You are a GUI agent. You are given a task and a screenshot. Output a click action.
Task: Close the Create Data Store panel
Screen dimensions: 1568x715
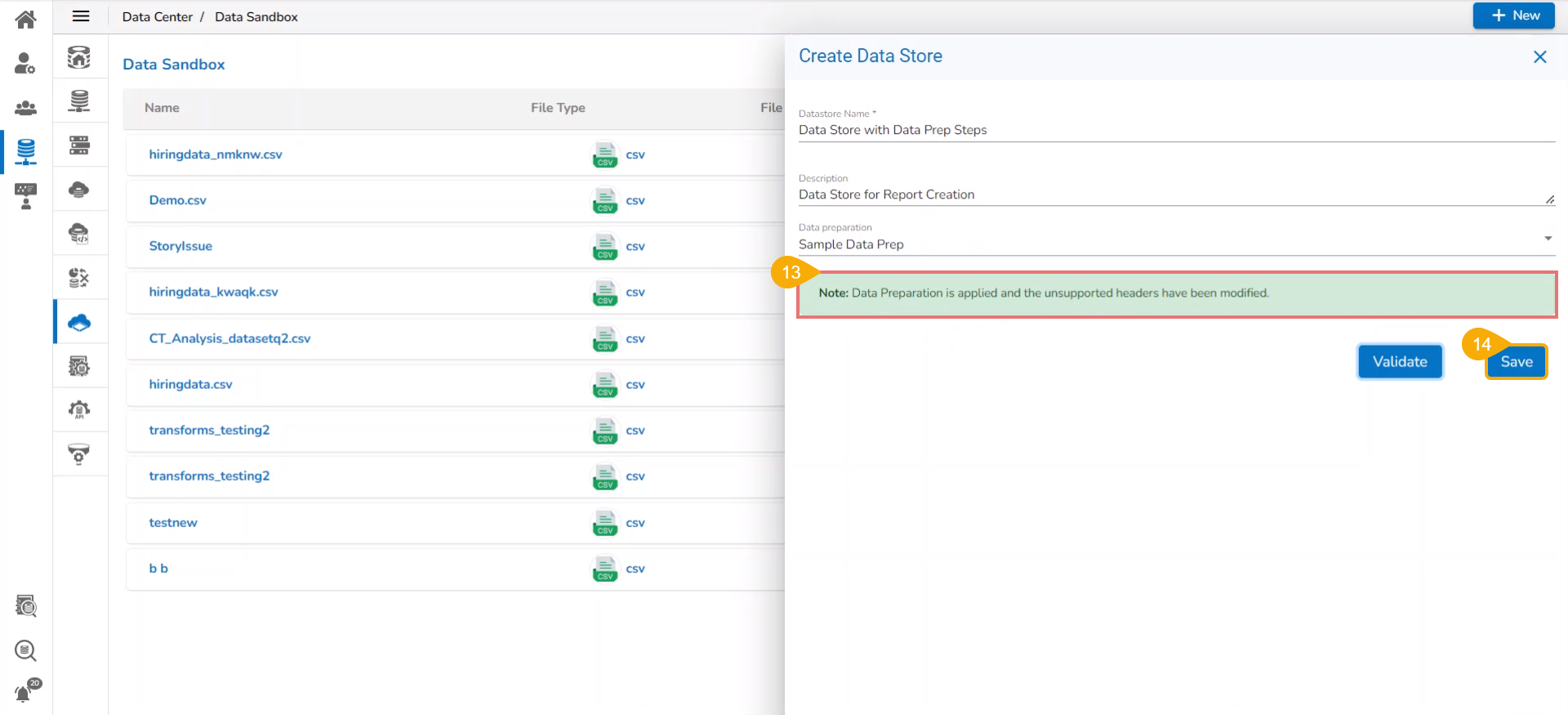tap(1539, 56)
